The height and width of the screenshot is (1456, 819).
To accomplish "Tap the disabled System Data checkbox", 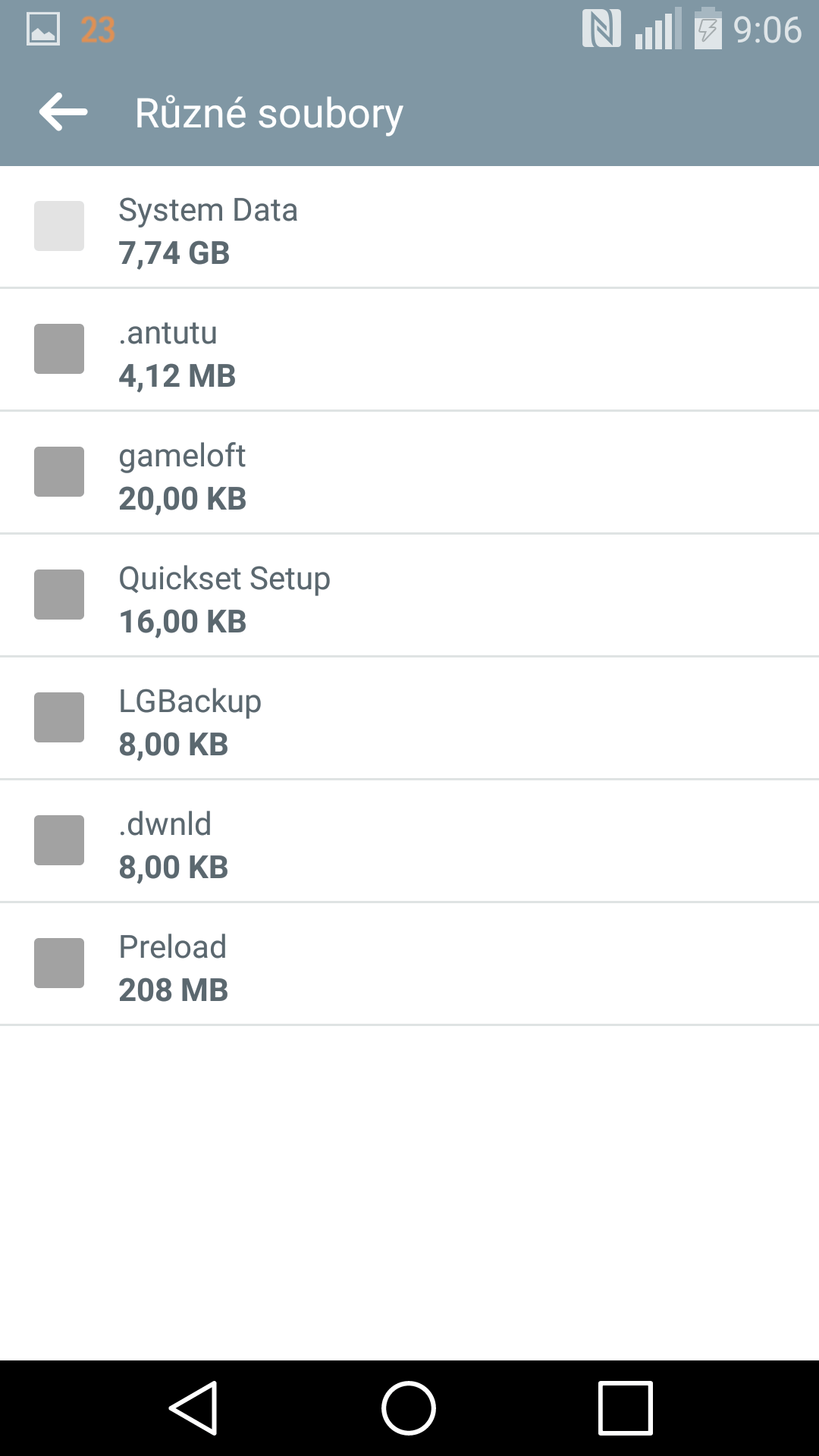I will (x=59, y=226).
